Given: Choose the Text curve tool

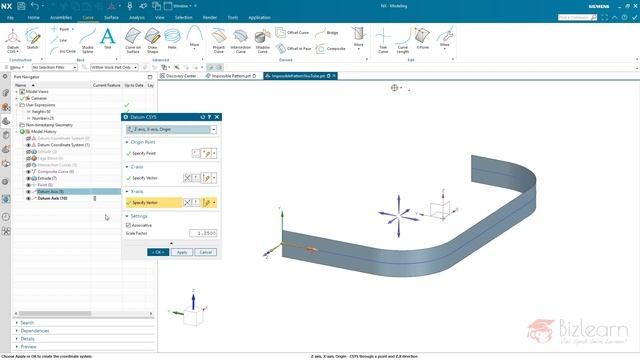Looking at the screenshot, I should click(x=108, y=39).
